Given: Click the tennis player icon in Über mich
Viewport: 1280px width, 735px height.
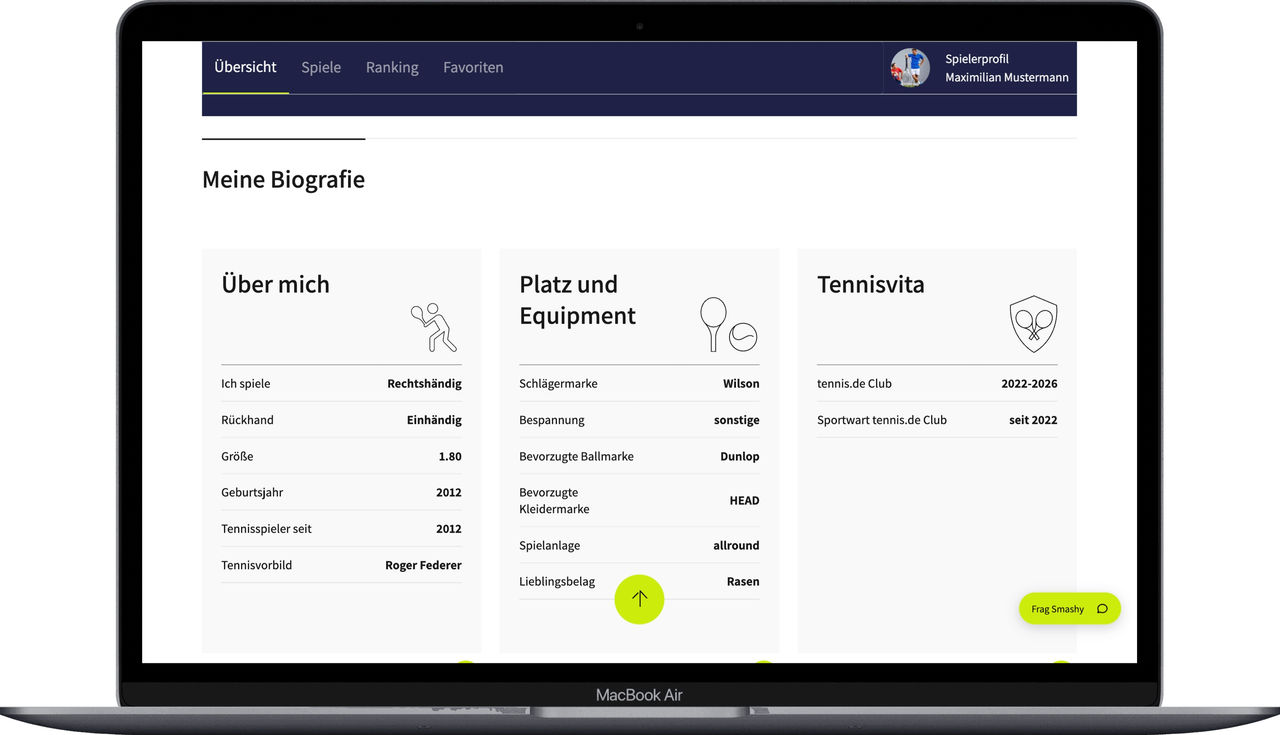Looking at the screenshot, I should (434, 327).
